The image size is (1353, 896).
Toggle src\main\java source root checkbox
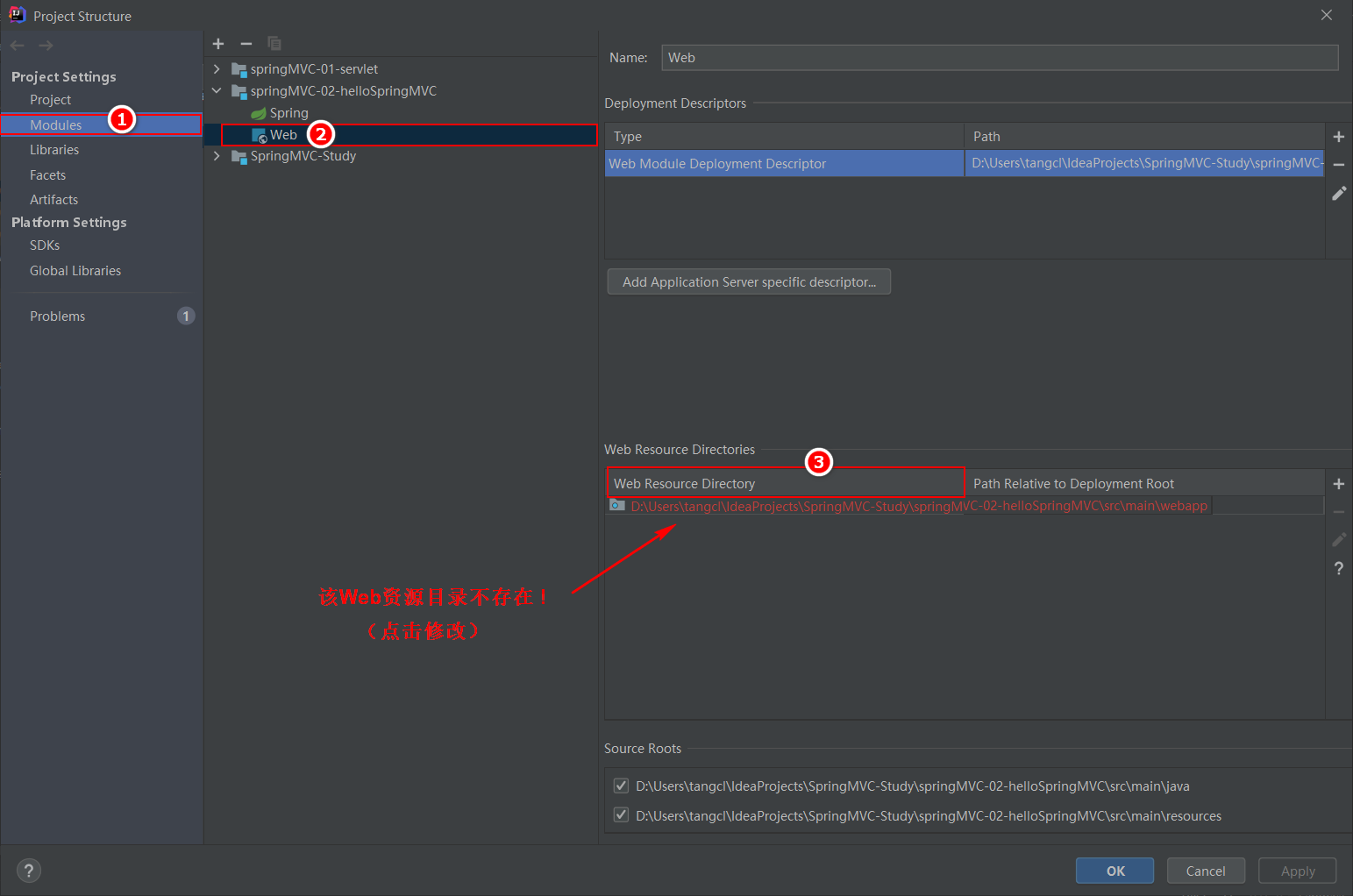point(621,786)
